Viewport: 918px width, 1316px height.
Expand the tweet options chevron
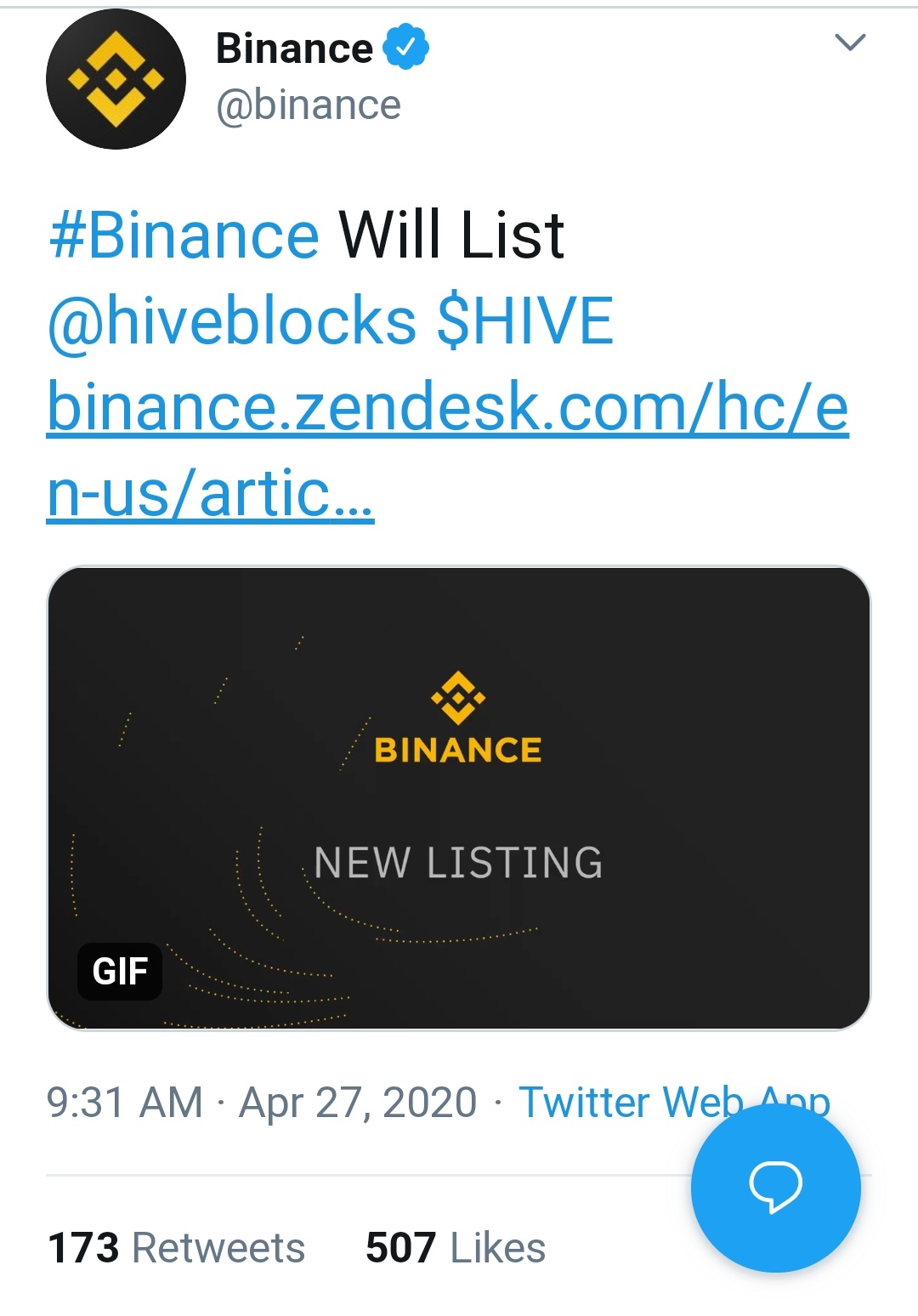click(x=850, y=42)
